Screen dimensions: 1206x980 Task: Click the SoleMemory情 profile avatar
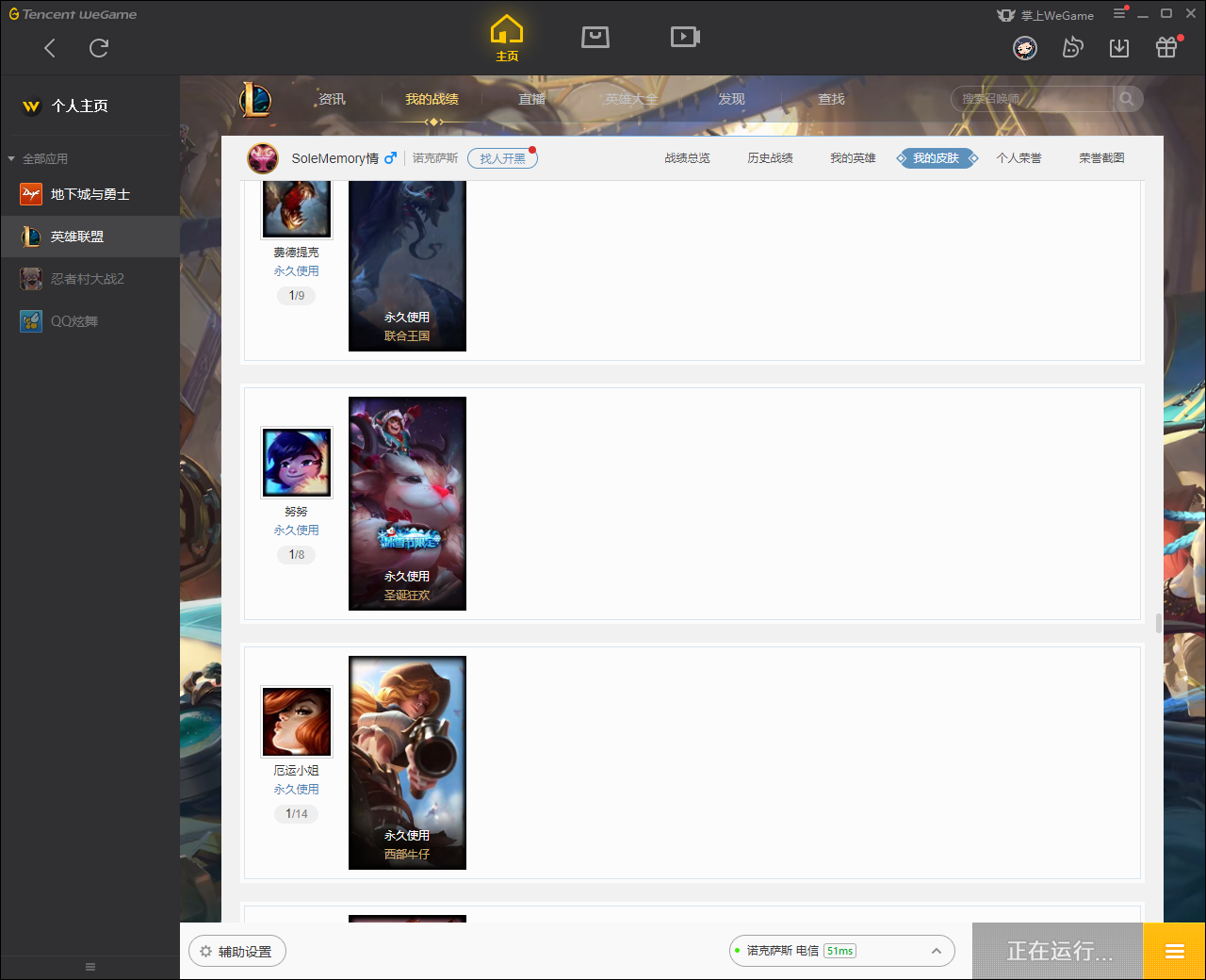tap(263, 158)
